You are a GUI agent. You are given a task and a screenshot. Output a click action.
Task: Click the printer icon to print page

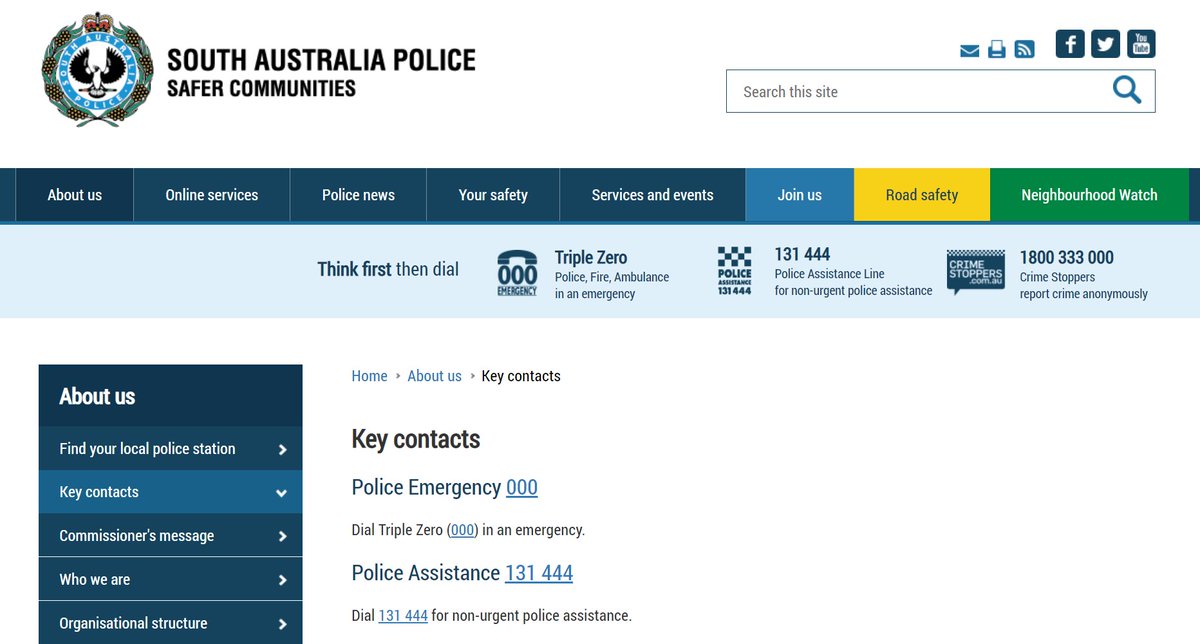(x=997, y=49)
